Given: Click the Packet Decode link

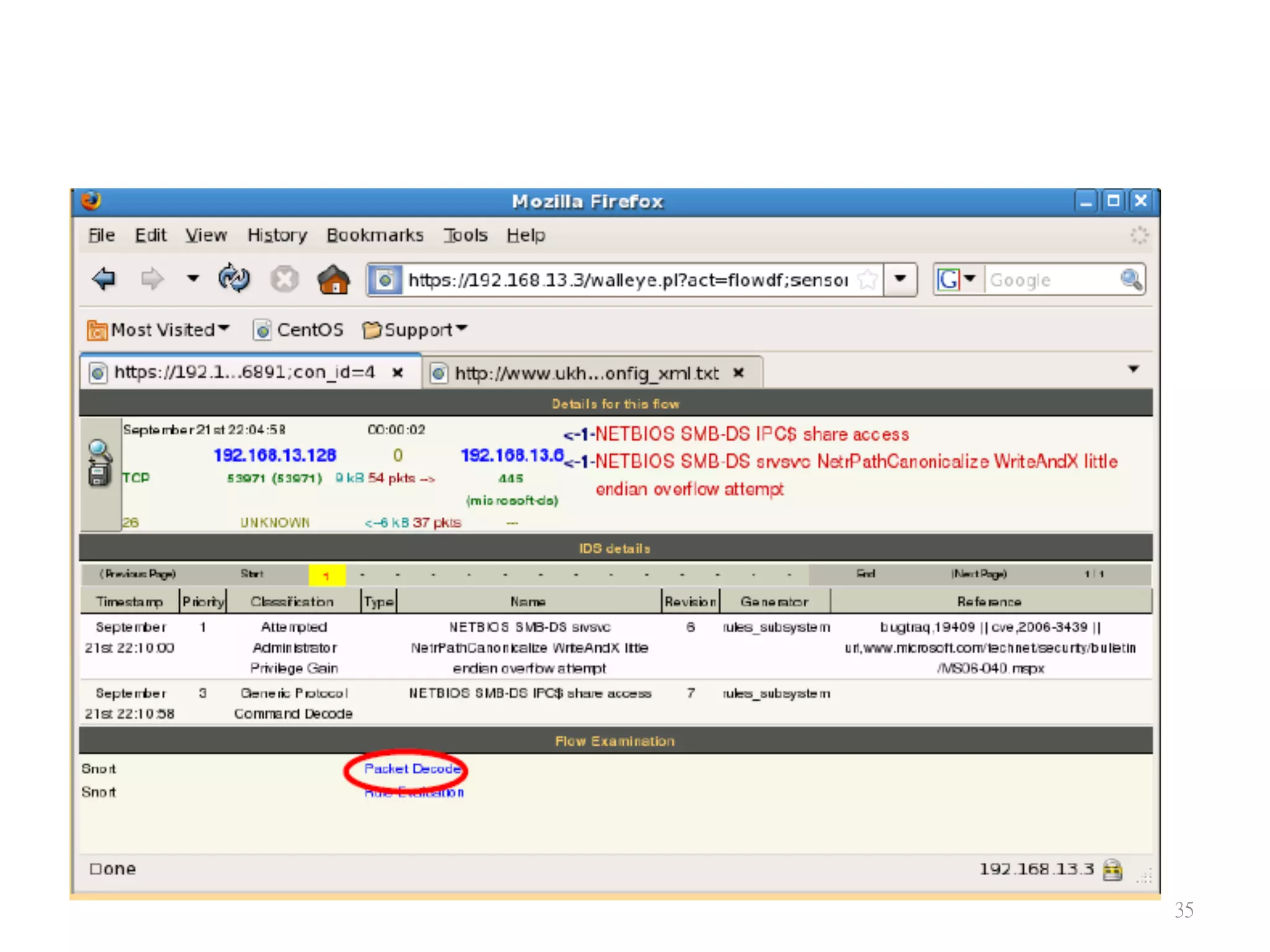Looking at the screenshot, I should coord(412,769).
